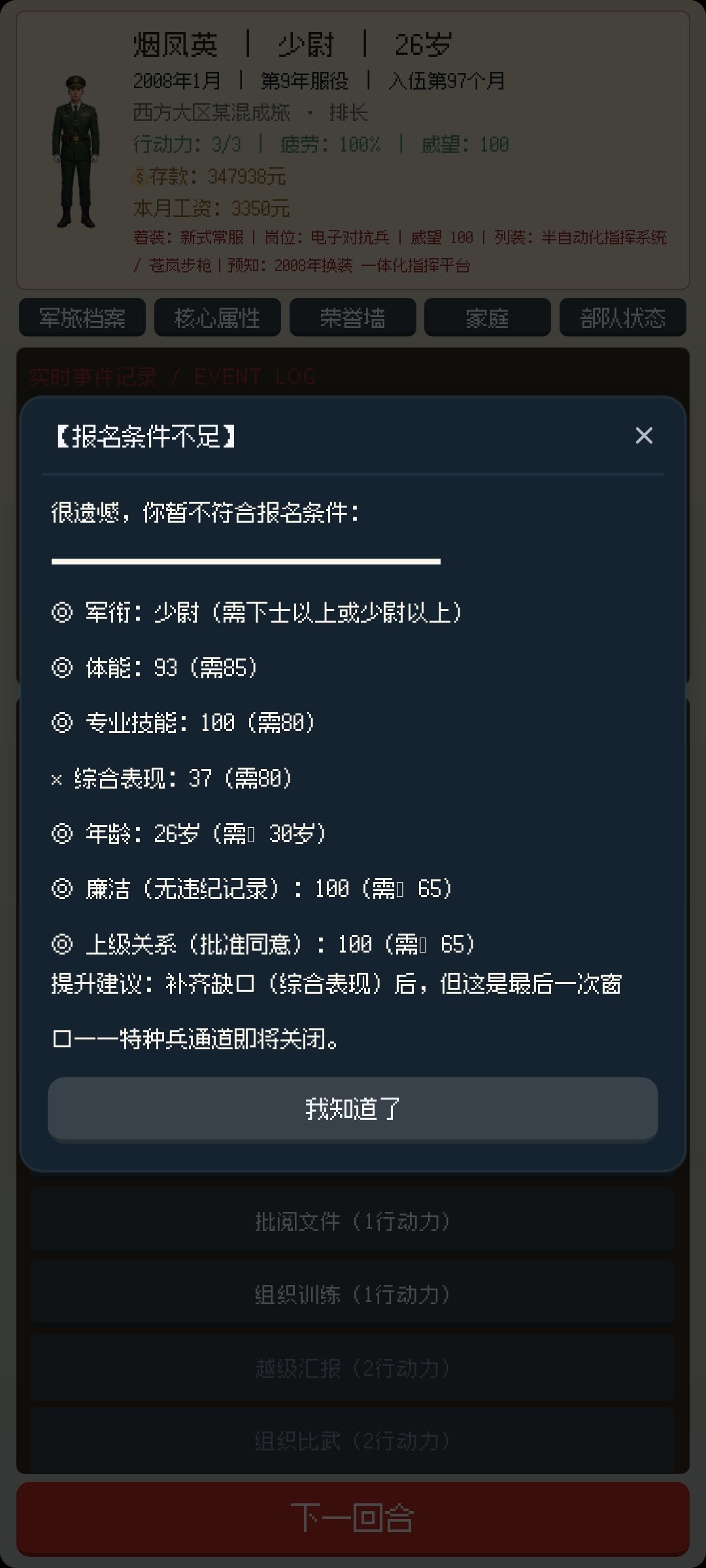The width and height of the screenshot is (706, 1568).
Task: Click the soldier avatar portrait
Action: (76, 151)
